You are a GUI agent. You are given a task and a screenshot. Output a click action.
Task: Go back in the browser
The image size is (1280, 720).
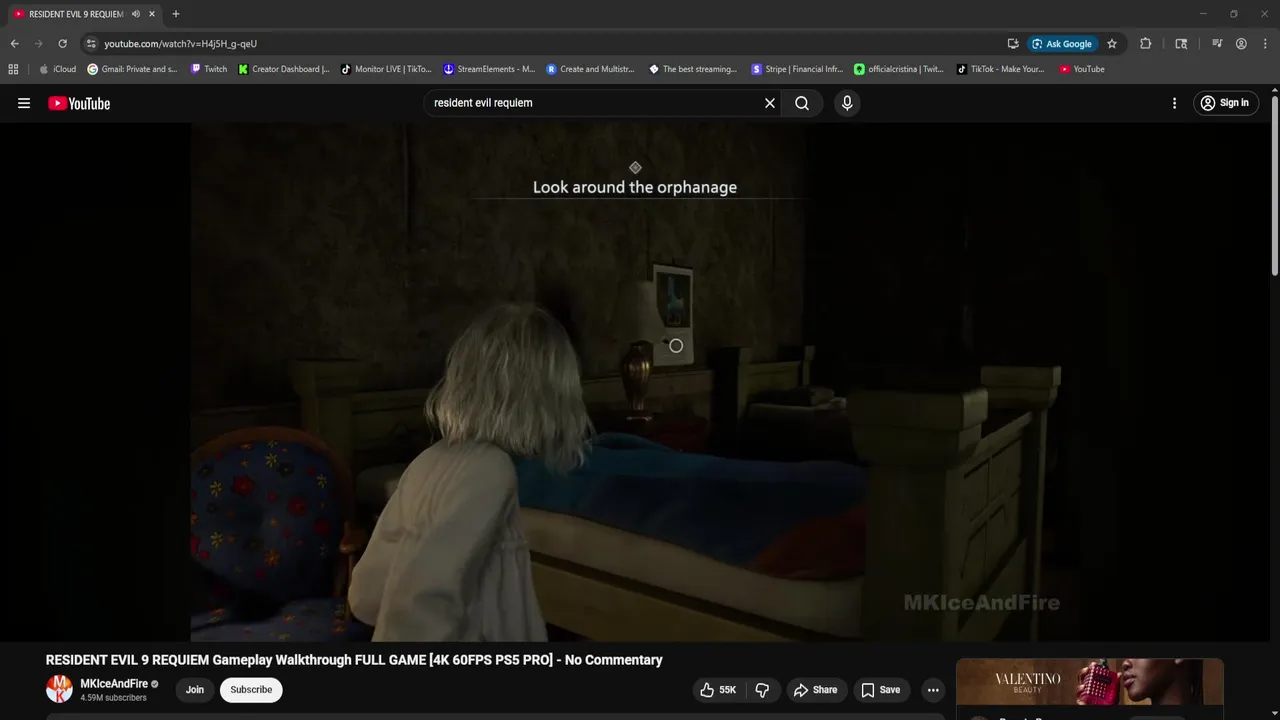[14, 44]
